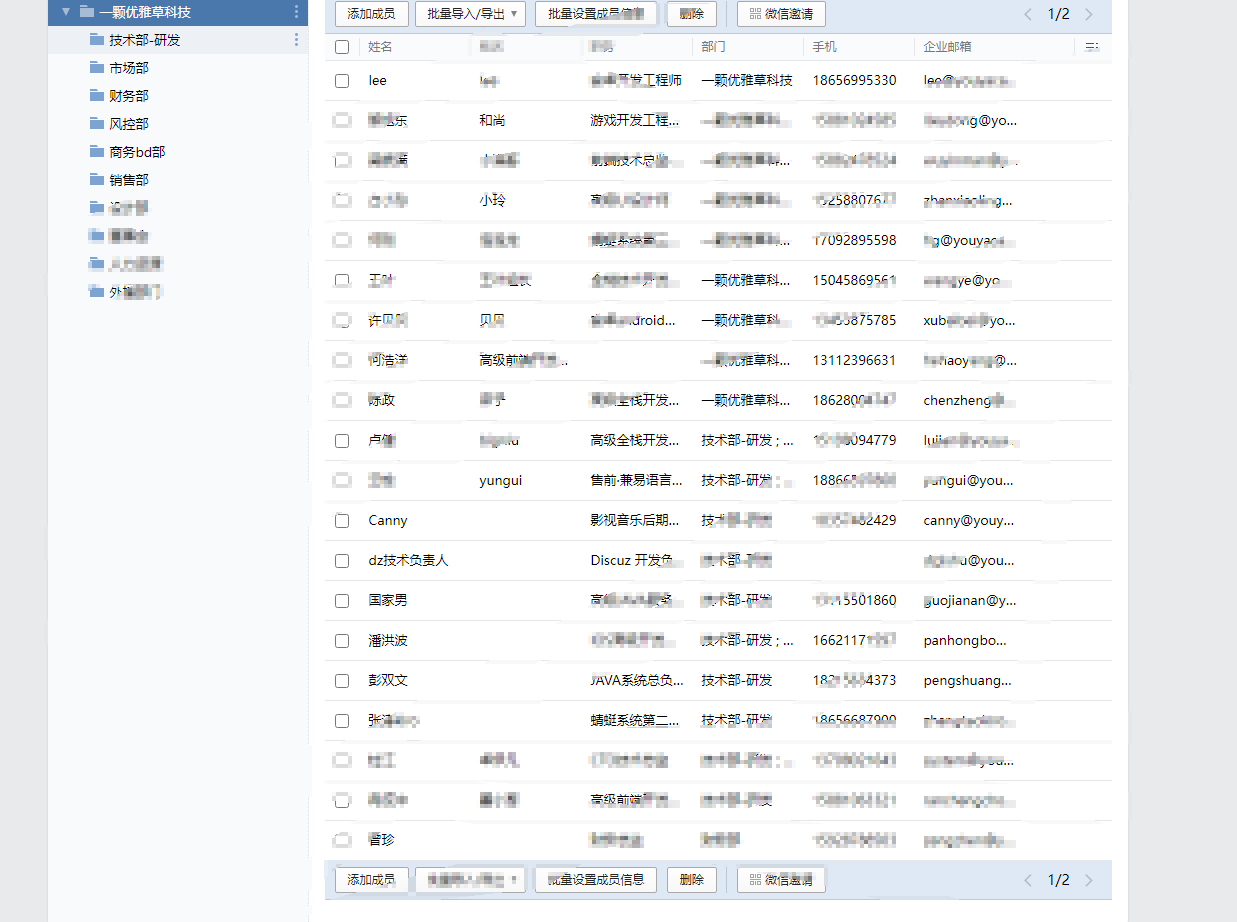Image resolution: width=1237 pixels, height=922 pixels.
Task: Click email panhongbo...
Action: tap(966, 640)
